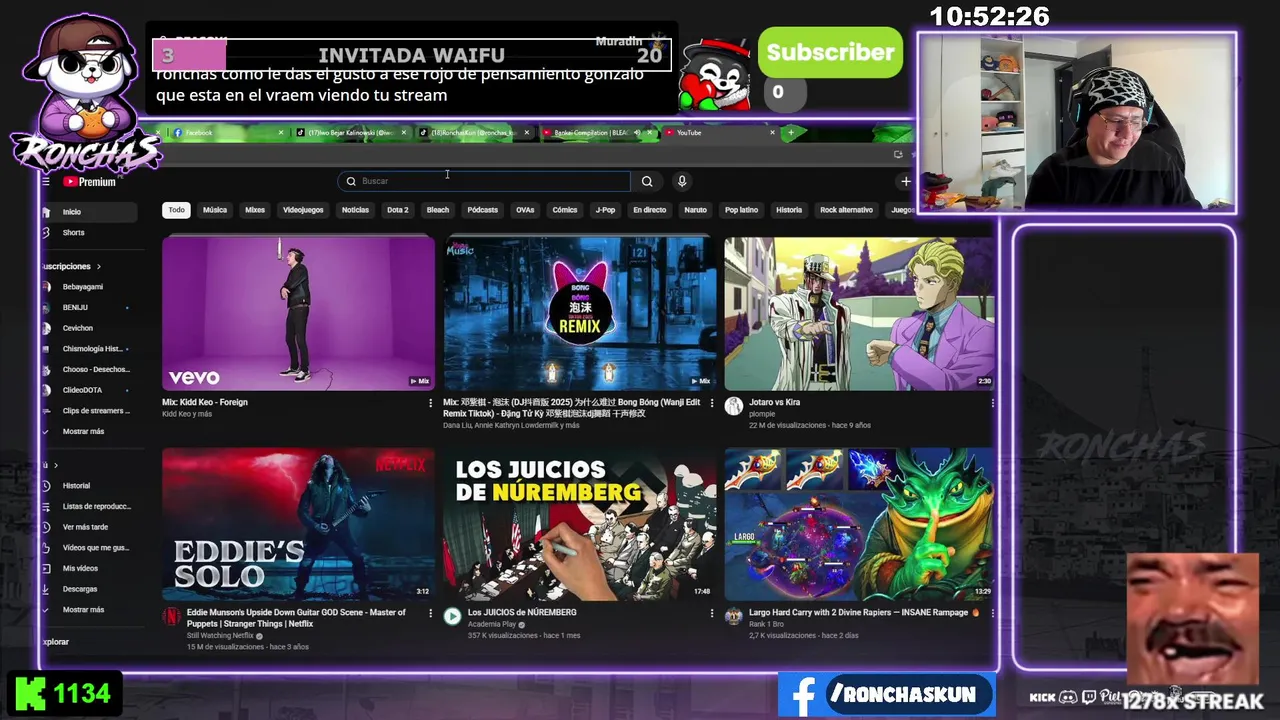Play the Los Juicios de Núremberg thumbnail
The width and height of the screenshot is (1280, 720).
click(x=579, y=524)
